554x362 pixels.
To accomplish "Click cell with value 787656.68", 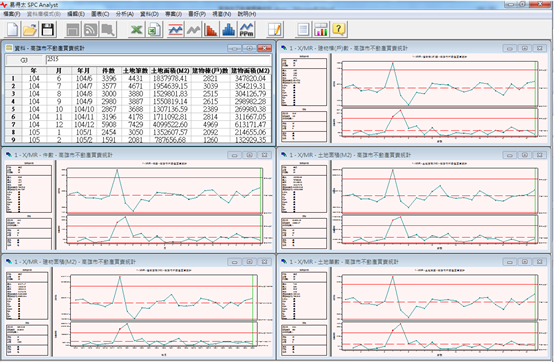I will pos(170,140).
